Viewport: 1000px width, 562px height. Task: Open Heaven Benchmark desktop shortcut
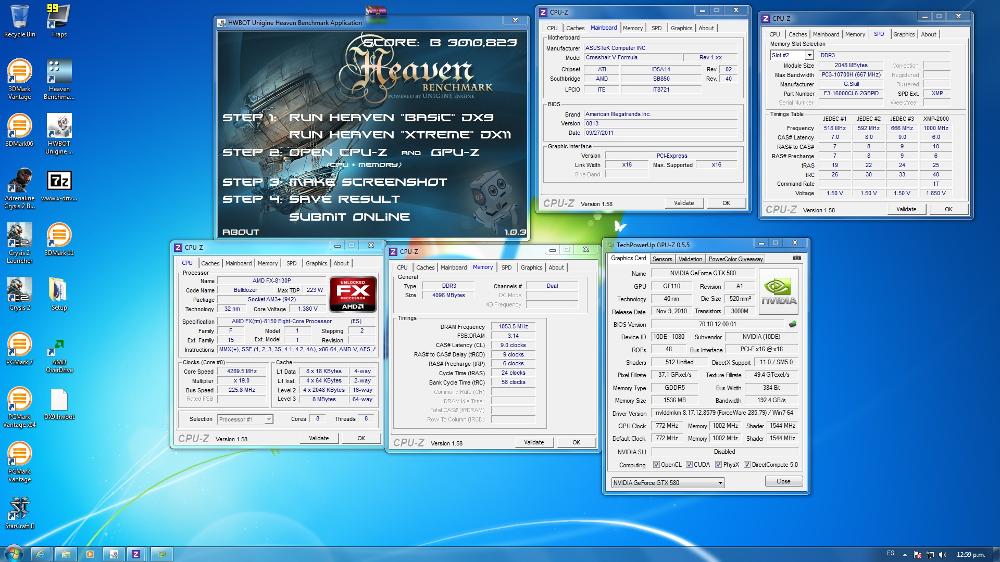pos(59,79)
